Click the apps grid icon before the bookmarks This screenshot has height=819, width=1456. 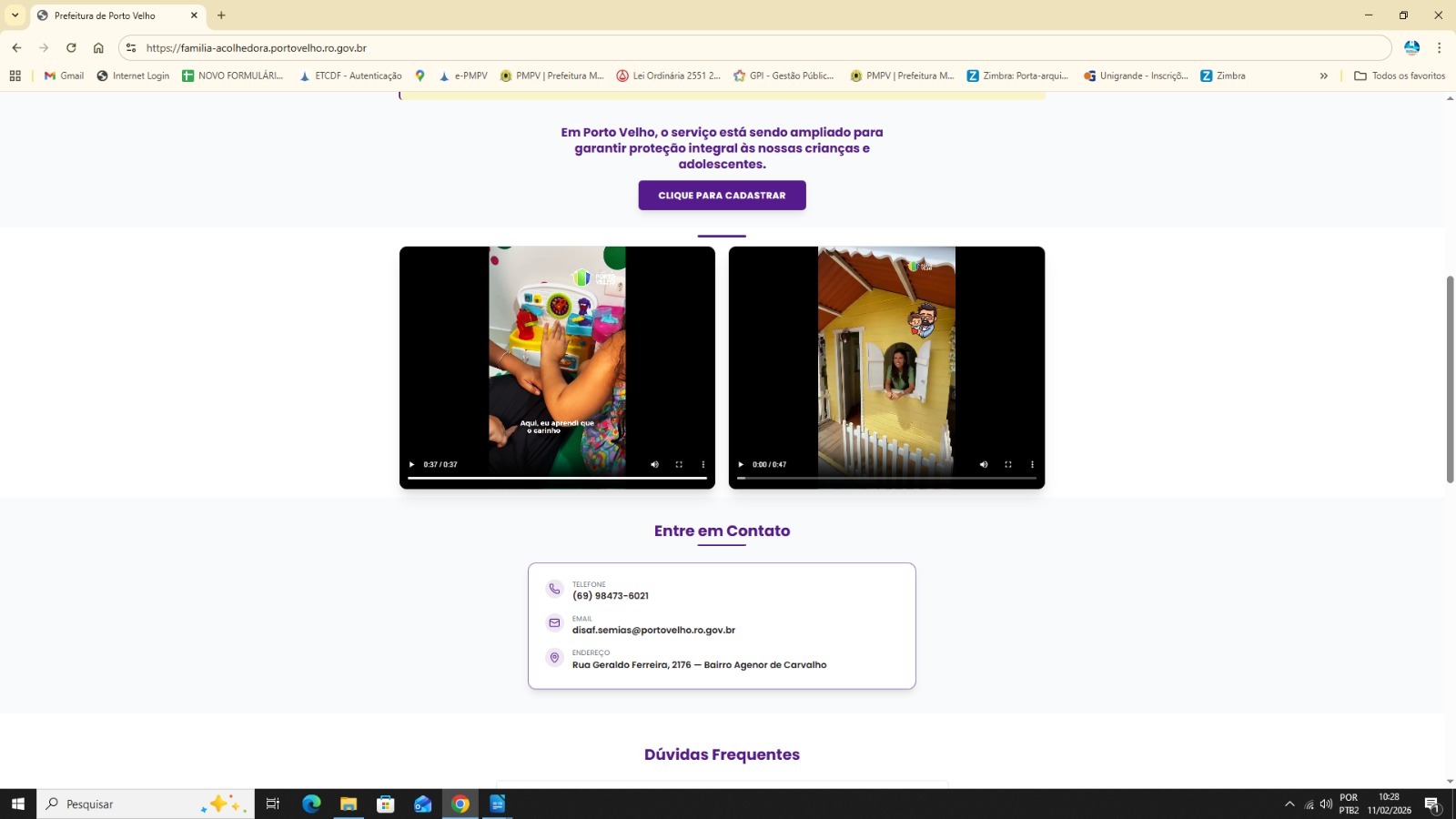tap(15, 76)
